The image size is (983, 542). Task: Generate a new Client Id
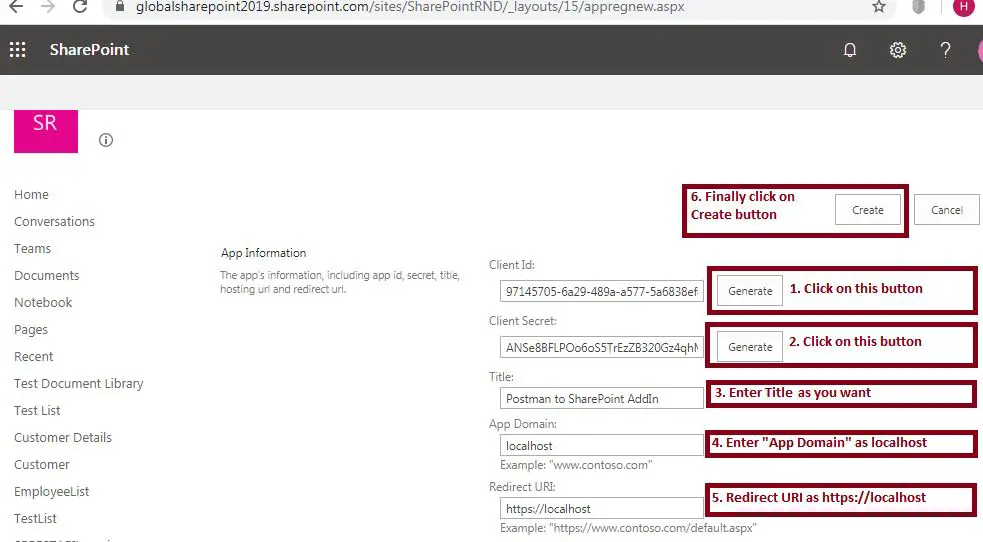(x=750, y=291)
